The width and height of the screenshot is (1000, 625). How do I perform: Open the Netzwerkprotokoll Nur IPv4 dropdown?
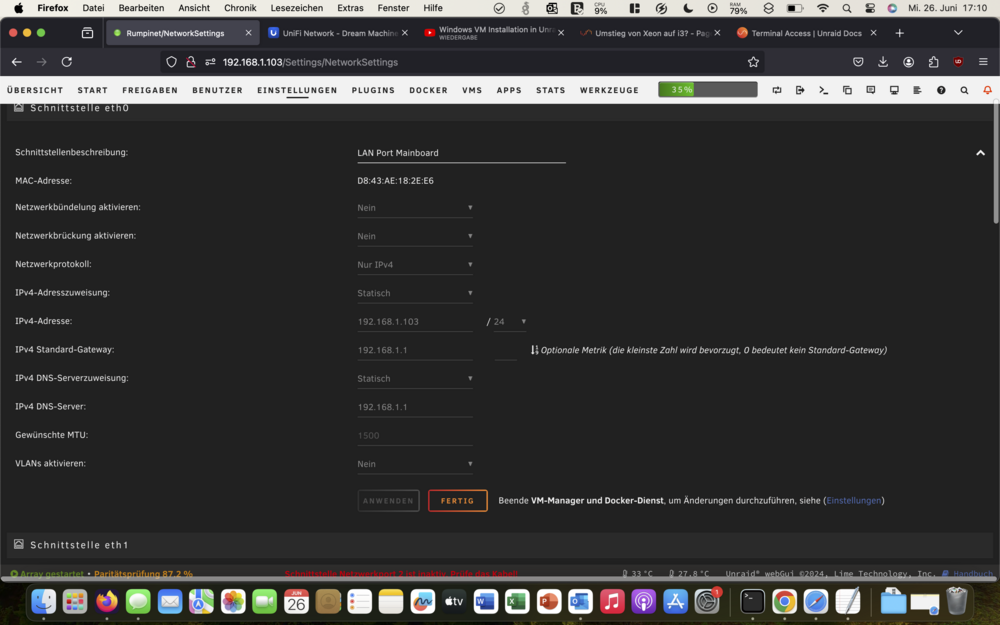tap(415, 265)
